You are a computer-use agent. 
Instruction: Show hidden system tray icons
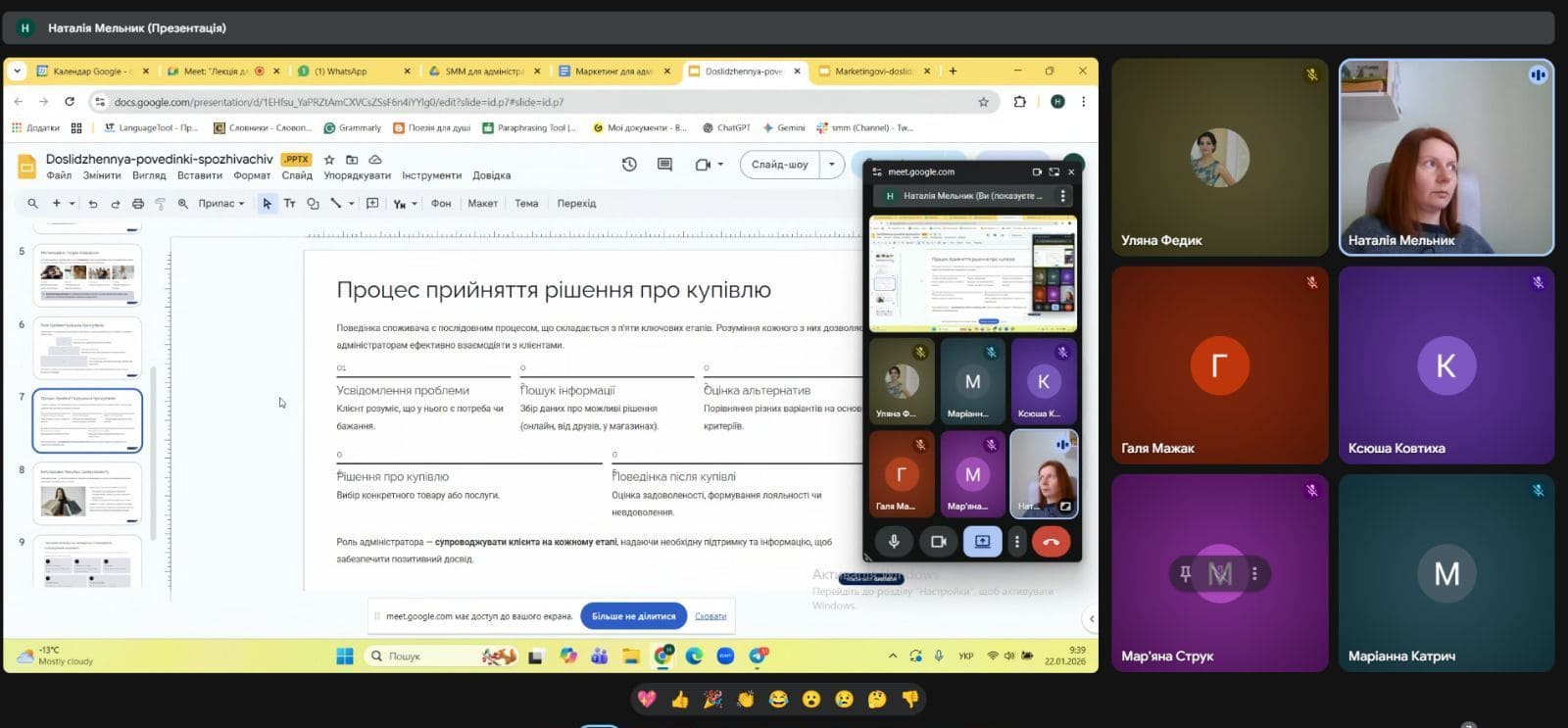[892, 656]
